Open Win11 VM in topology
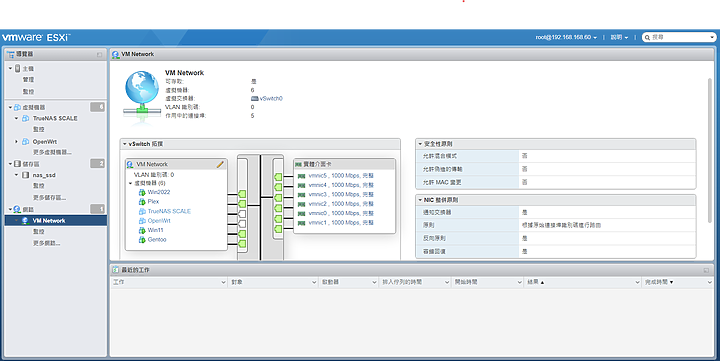The width and height of the screenshot is (720, 361). (x=155, y=230)
